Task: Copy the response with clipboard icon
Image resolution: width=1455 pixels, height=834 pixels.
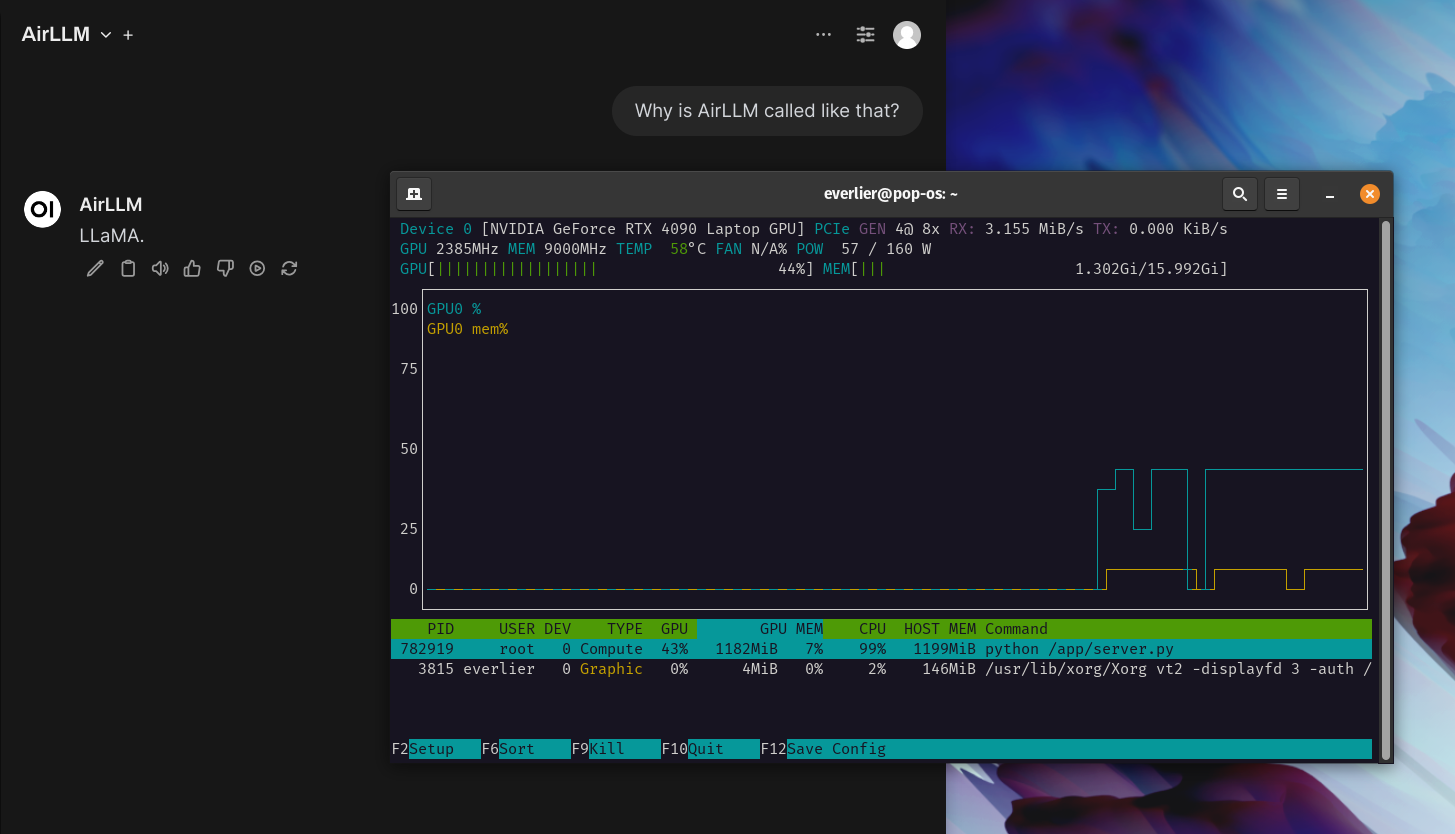Action: (x=128, y=268)
